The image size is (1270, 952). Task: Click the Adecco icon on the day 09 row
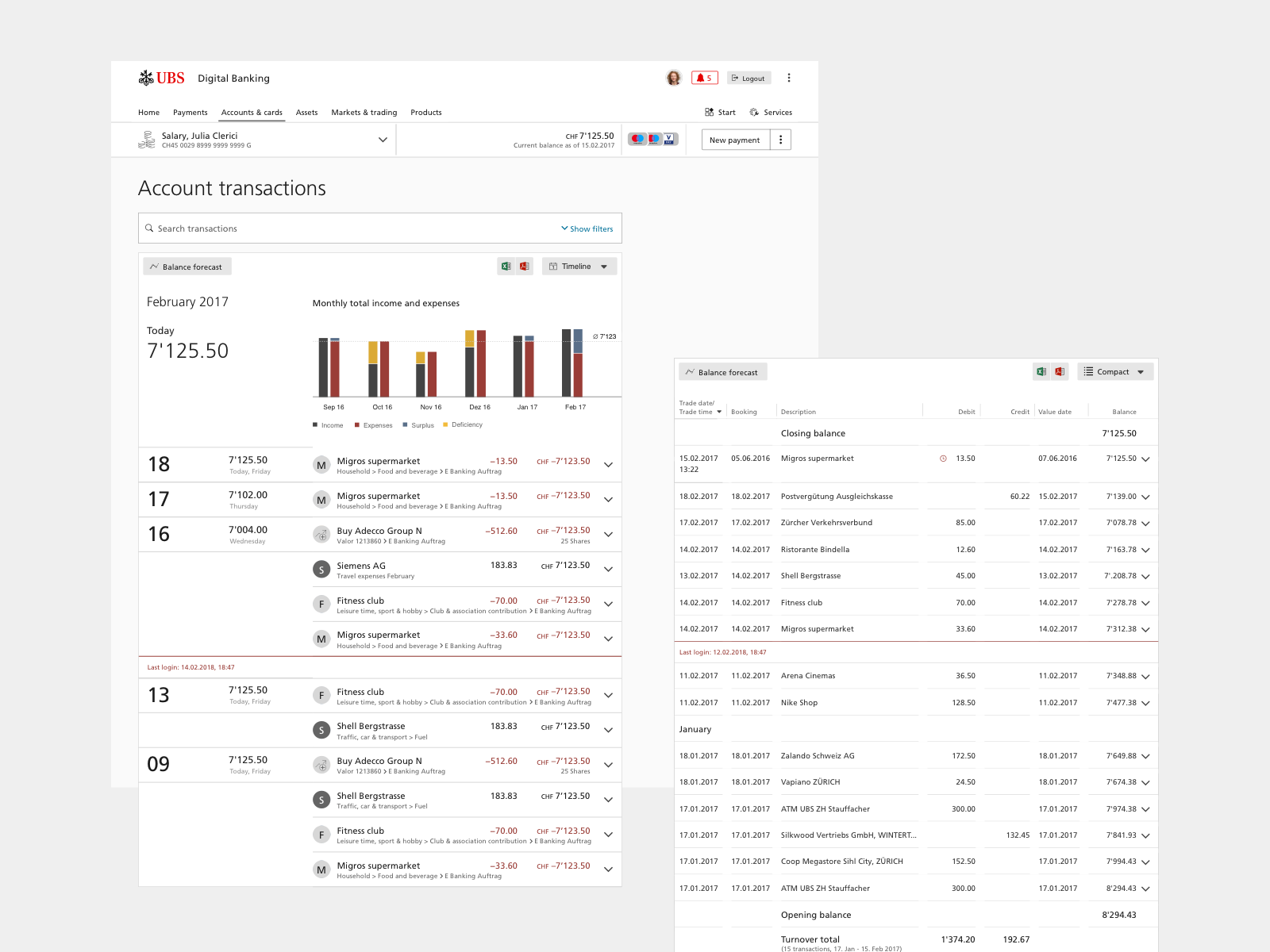(x=321, y=765)
